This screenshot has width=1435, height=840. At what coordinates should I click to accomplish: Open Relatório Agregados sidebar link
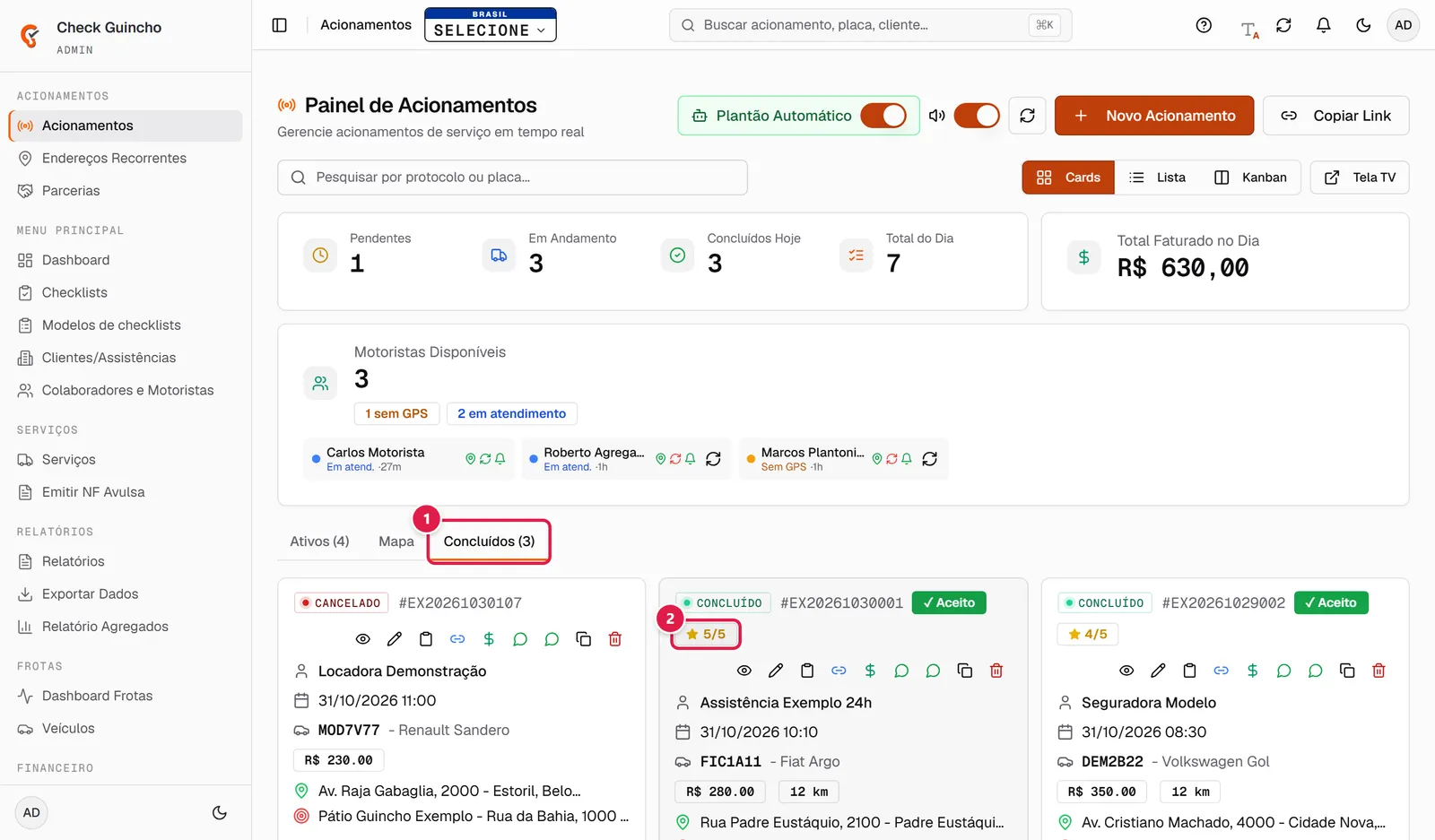pos(126,627)
